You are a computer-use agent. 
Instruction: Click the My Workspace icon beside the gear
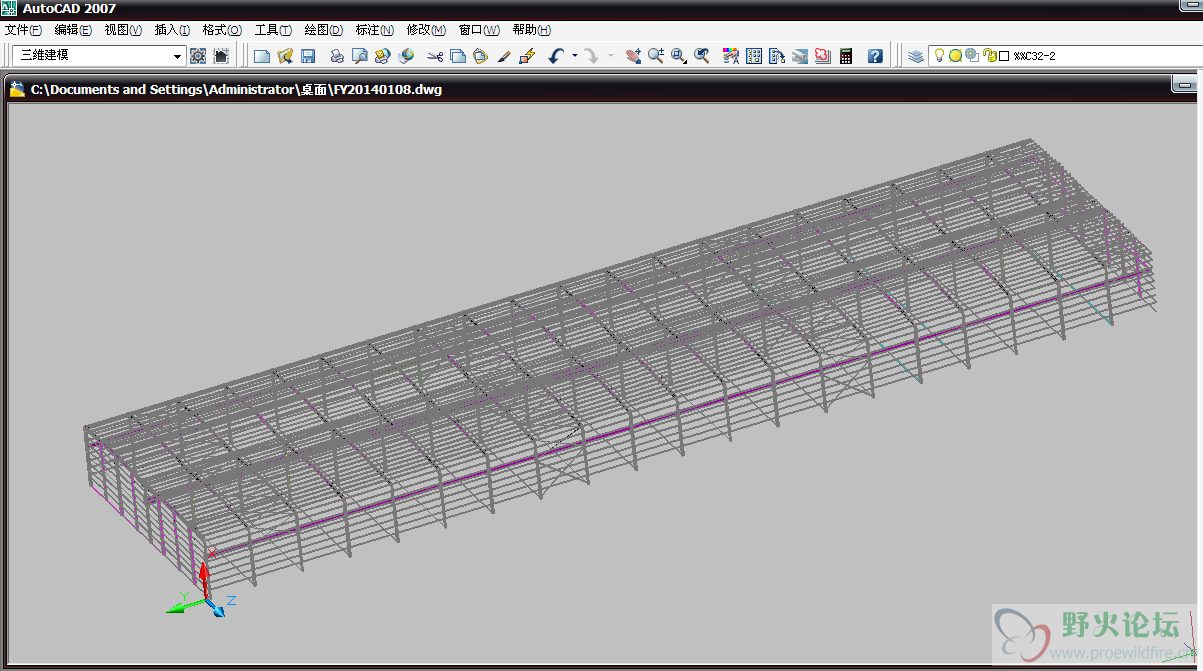tap(221, 56)
